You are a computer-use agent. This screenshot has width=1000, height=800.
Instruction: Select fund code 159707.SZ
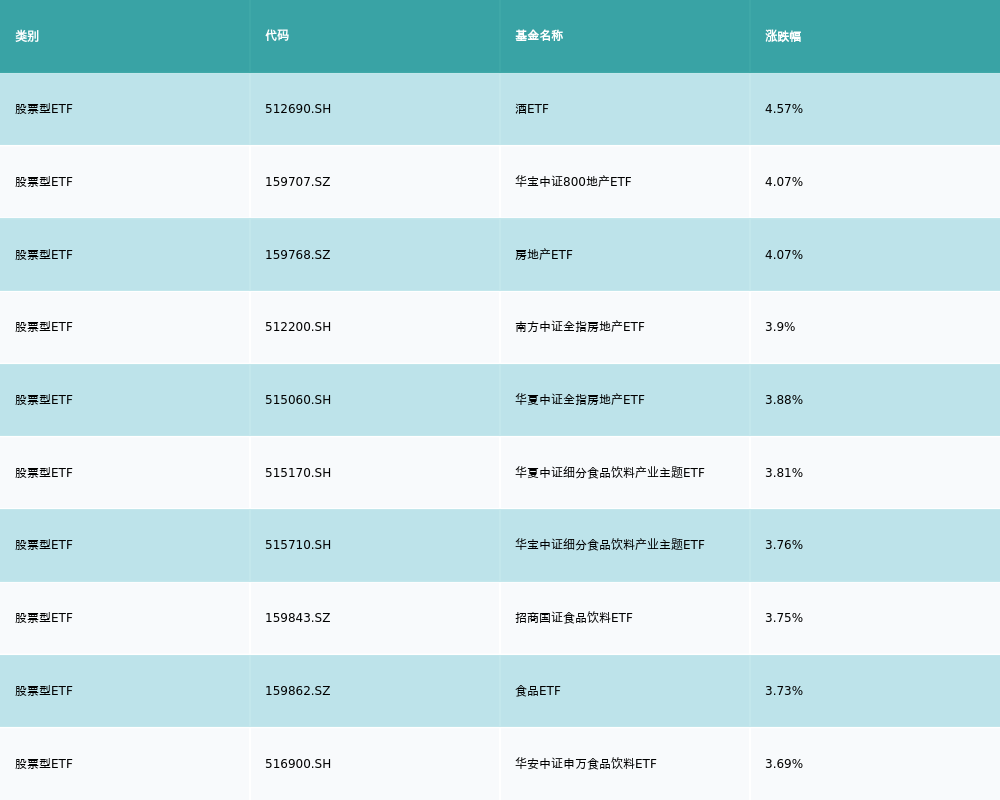(x=298, y=182)
